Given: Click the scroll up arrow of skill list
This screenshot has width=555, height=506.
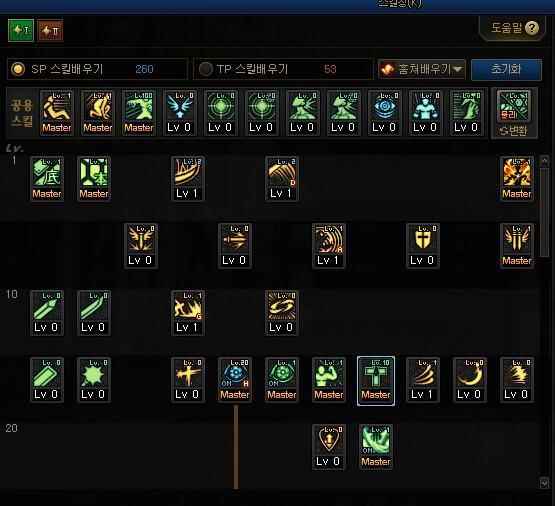Looking at the screenshot, I should click(544, 161).
